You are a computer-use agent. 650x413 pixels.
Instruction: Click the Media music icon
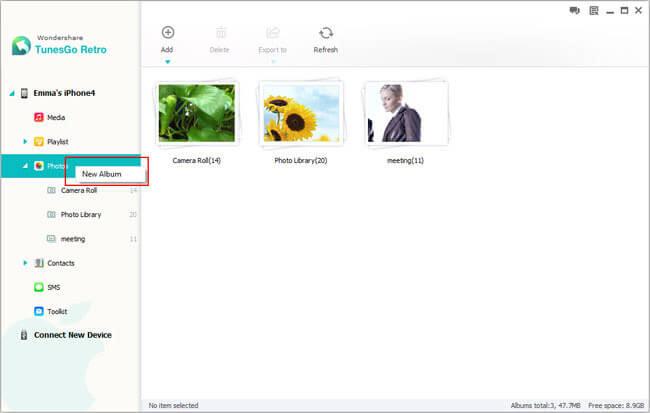pyautogui.click(x=39, y=117)
